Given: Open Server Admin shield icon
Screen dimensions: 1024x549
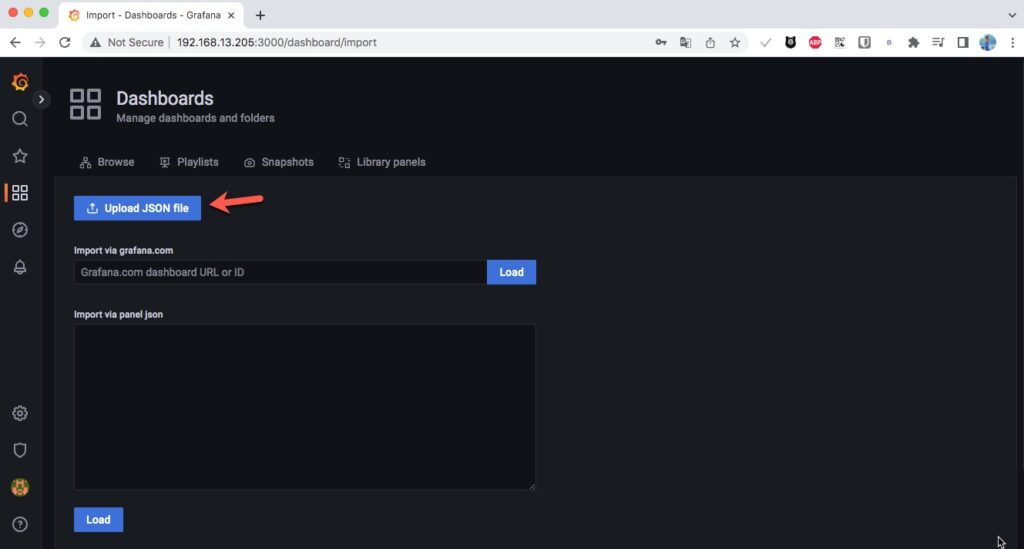Looking at the screenshot, I should [x=20, y=450].
